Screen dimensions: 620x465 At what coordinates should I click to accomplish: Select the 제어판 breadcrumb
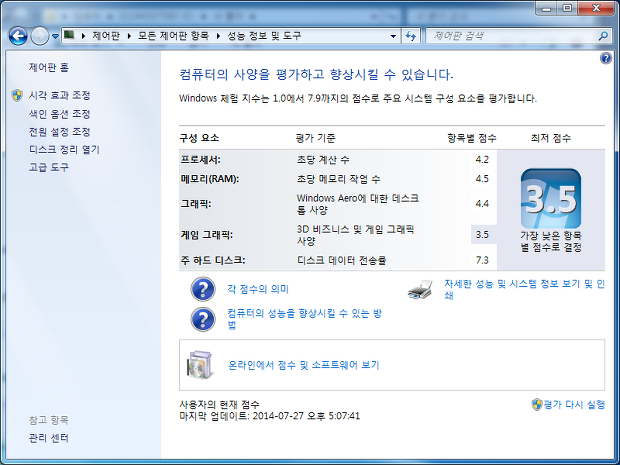click(x=106, y=36)
